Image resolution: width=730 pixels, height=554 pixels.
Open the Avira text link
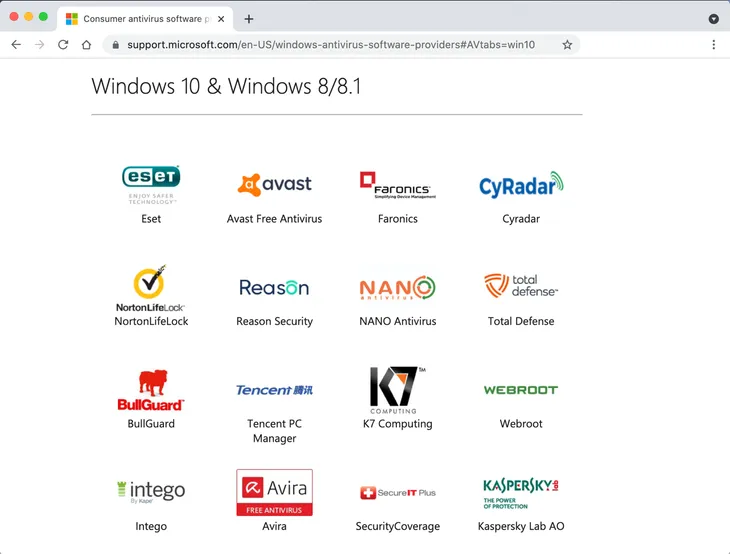[x=274, y=526]
